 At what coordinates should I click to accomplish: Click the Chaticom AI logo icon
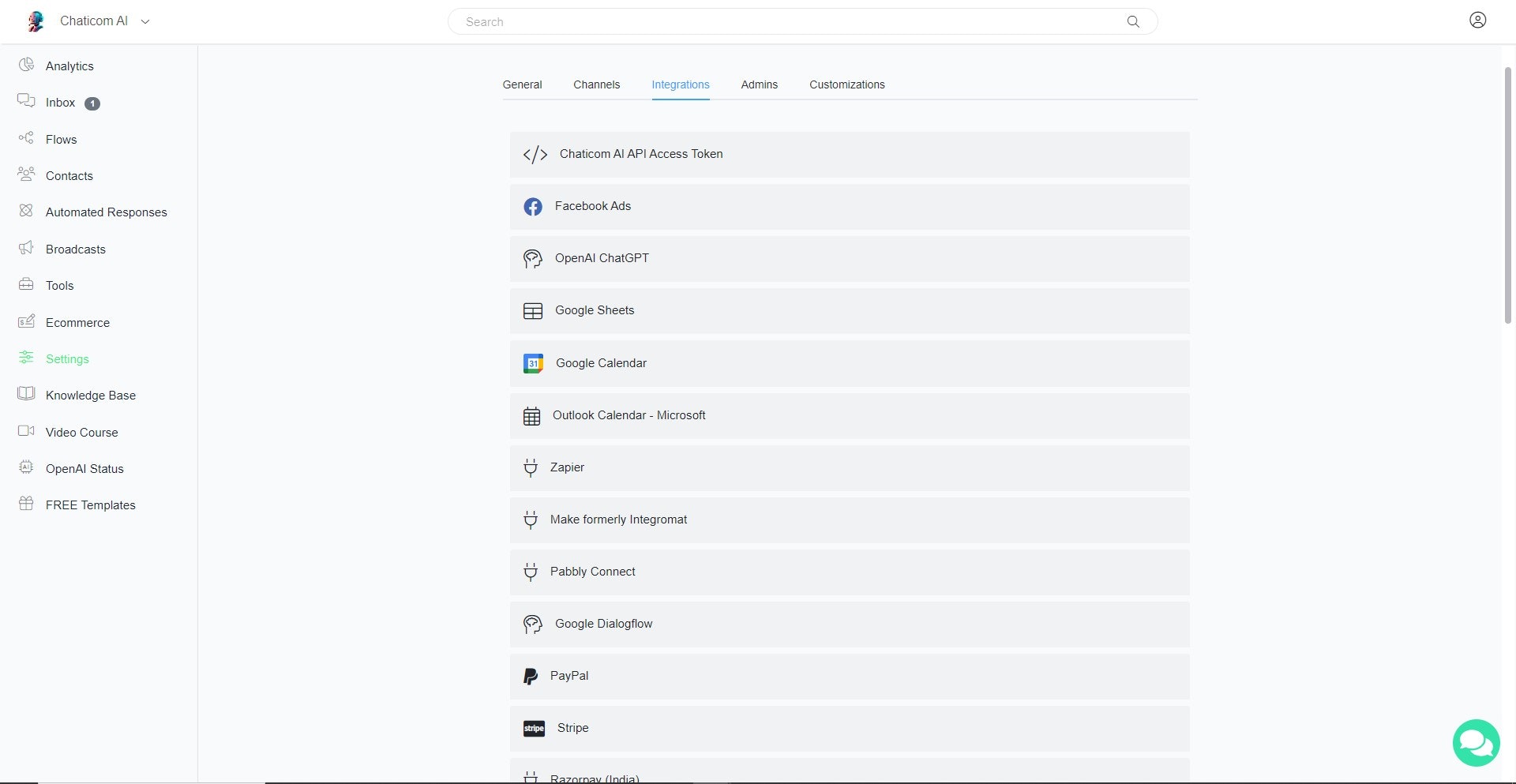pyautogui.click(x=36, y=21)
